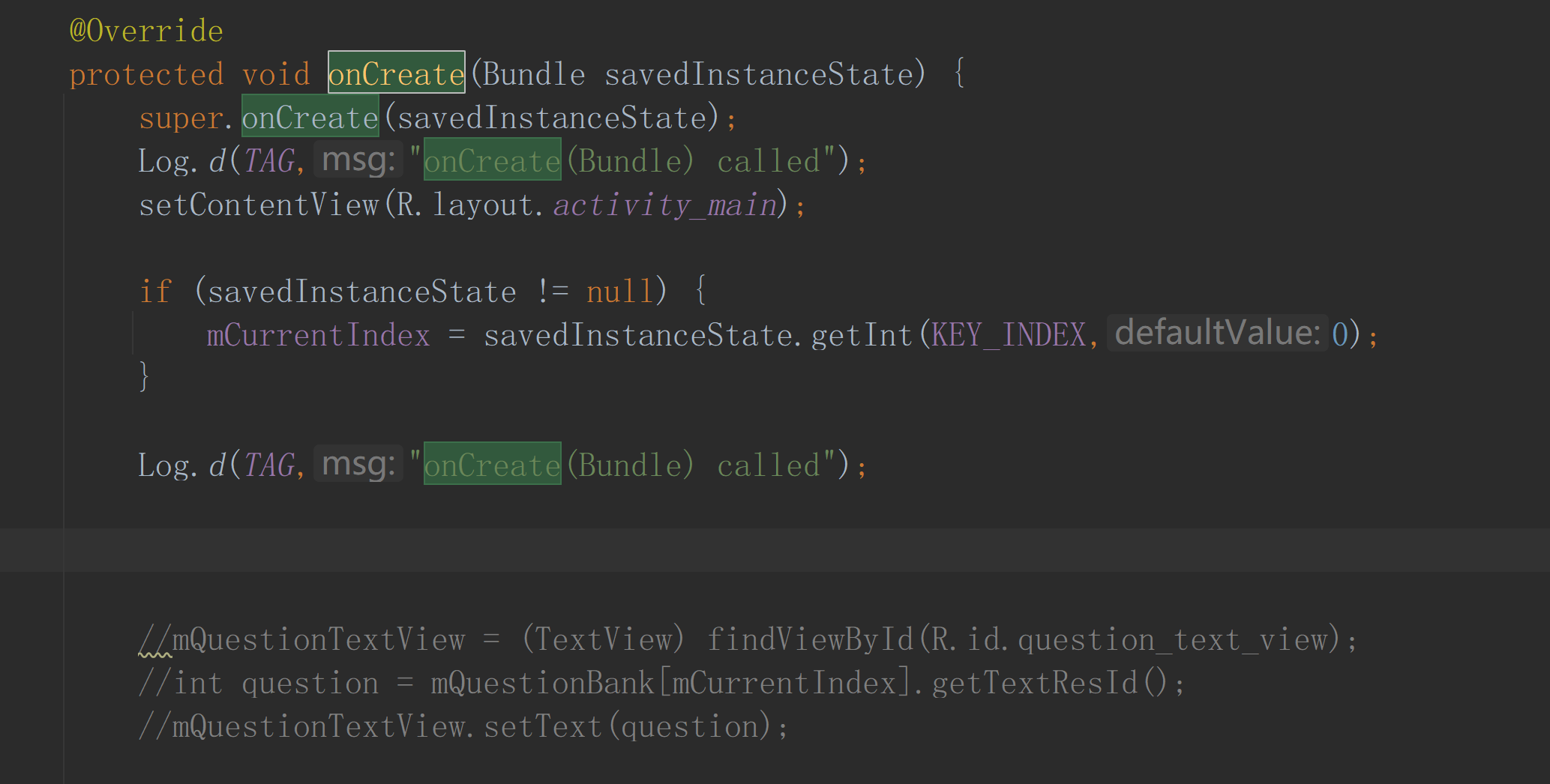This screenshot has height=784, width=1550.
Task: Click onCreate in the super.onCreate call
Action: point(310,117)
